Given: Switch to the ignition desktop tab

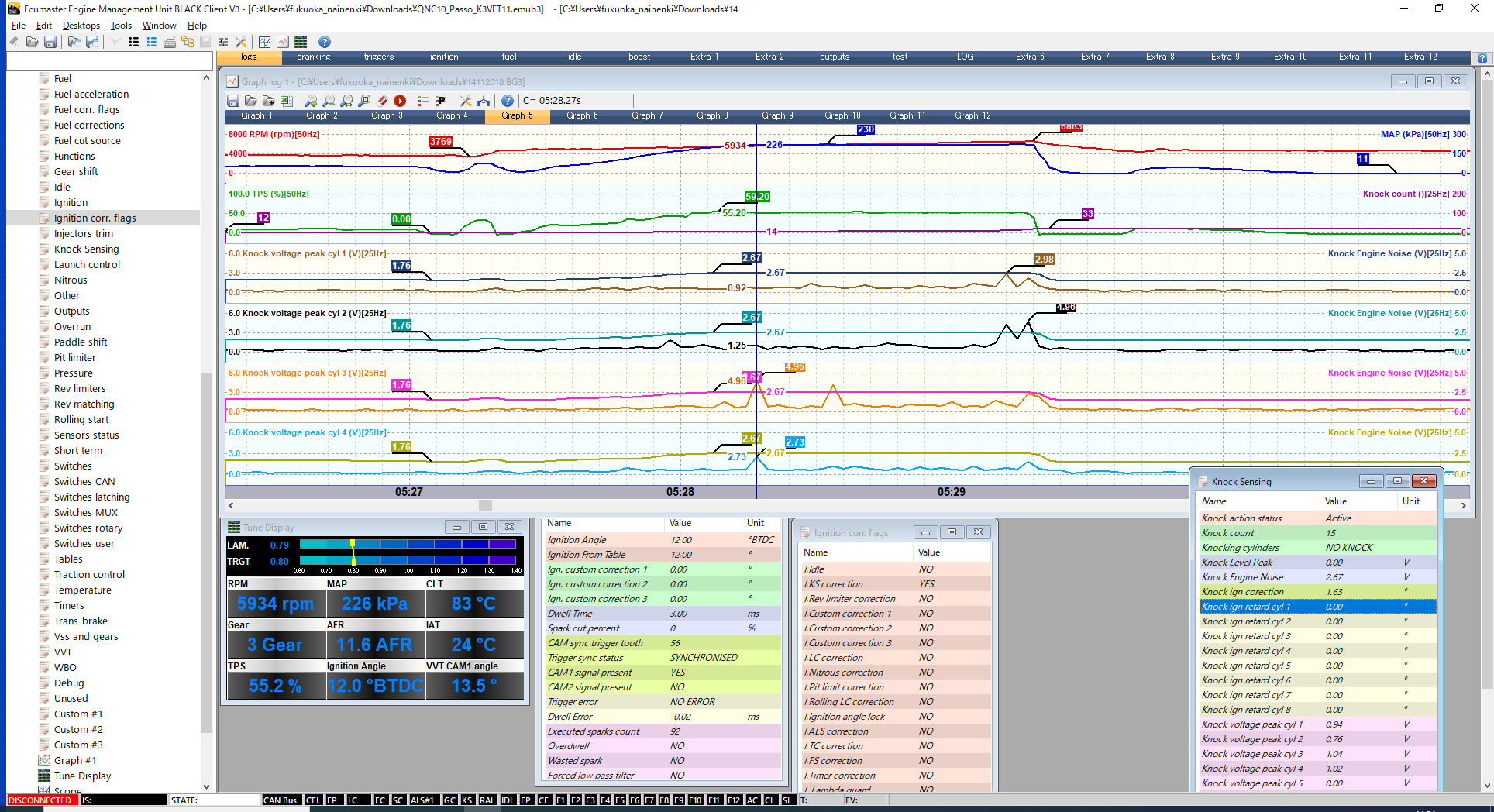Looking at the screenshot, I should coord(444,57).
